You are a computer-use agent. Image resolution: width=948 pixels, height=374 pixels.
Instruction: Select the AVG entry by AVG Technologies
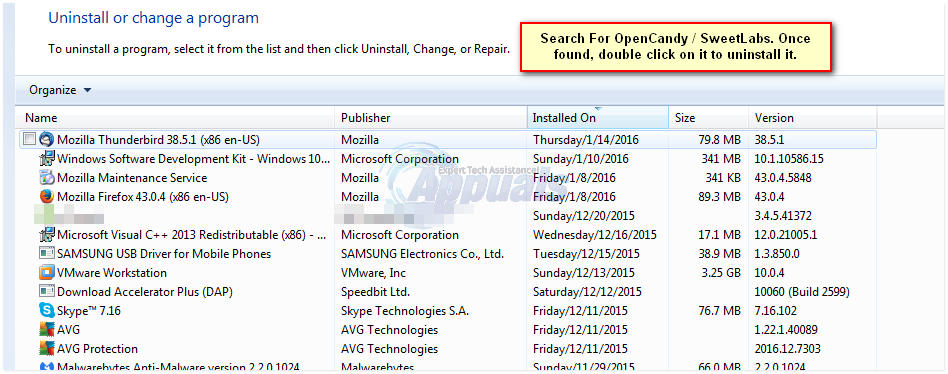(x=448, y=330)
